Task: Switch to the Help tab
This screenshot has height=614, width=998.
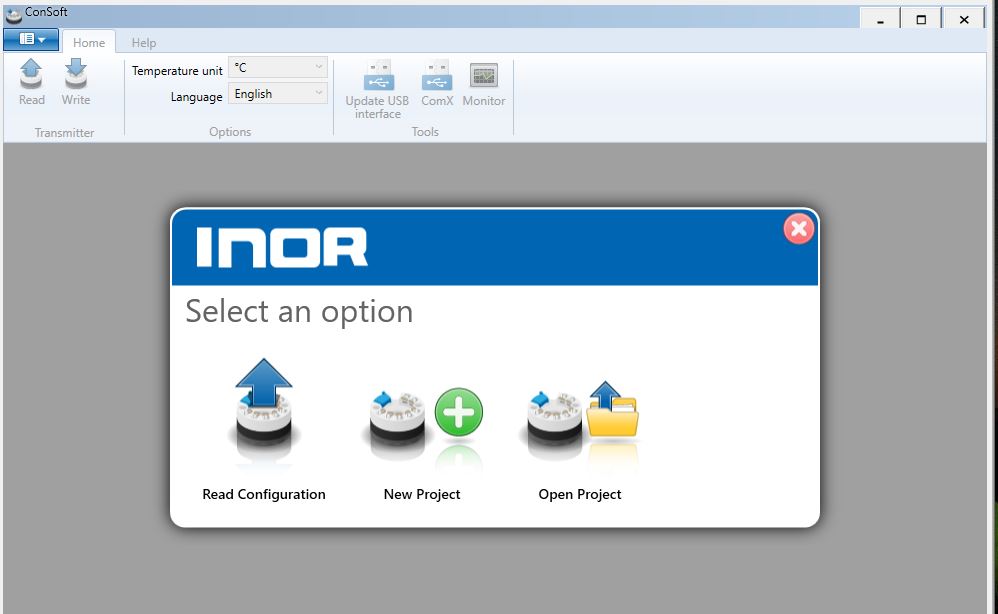Action: pyautogui.click(x=144, y=43)
